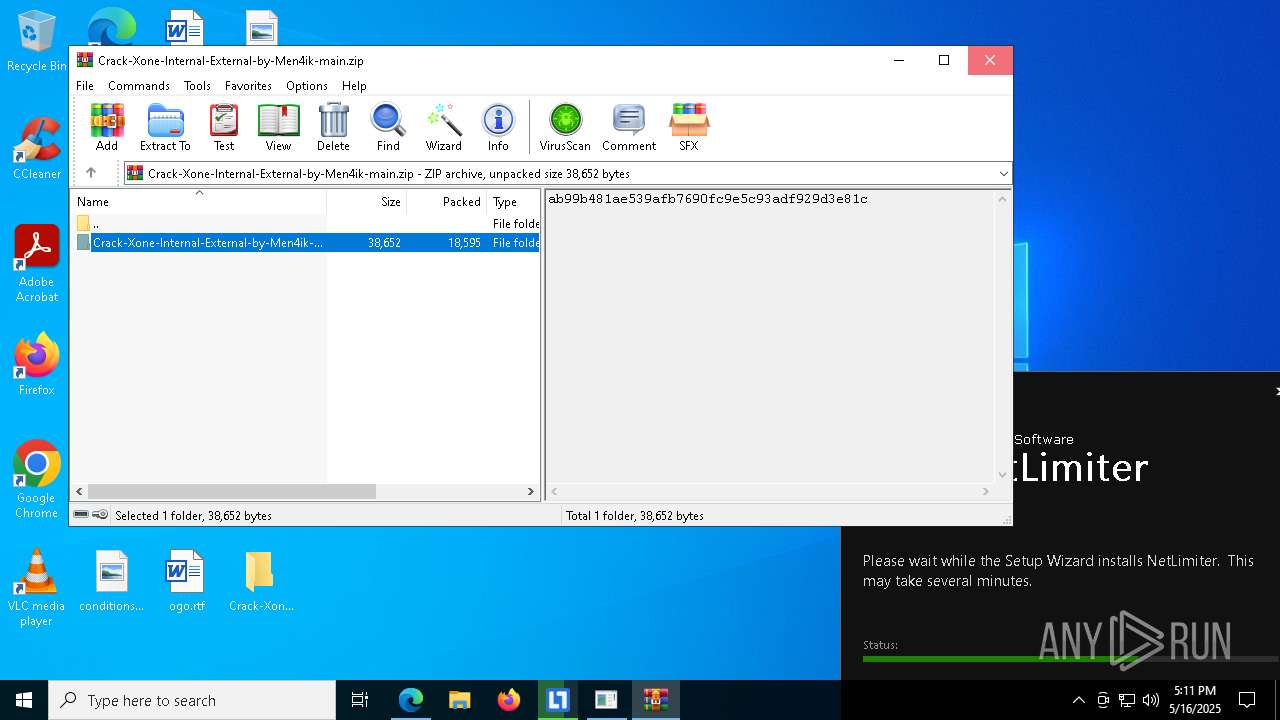Image resolution: width=1280 pixels, height=720 pixels.
Task: Click the Extract To toolbar icon
Action: point(165,127)
